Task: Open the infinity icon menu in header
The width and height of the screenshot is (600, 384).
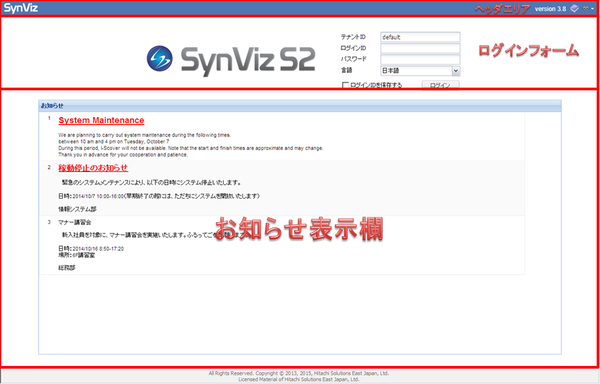Action: pyautogui.click(x=588, y=8)
